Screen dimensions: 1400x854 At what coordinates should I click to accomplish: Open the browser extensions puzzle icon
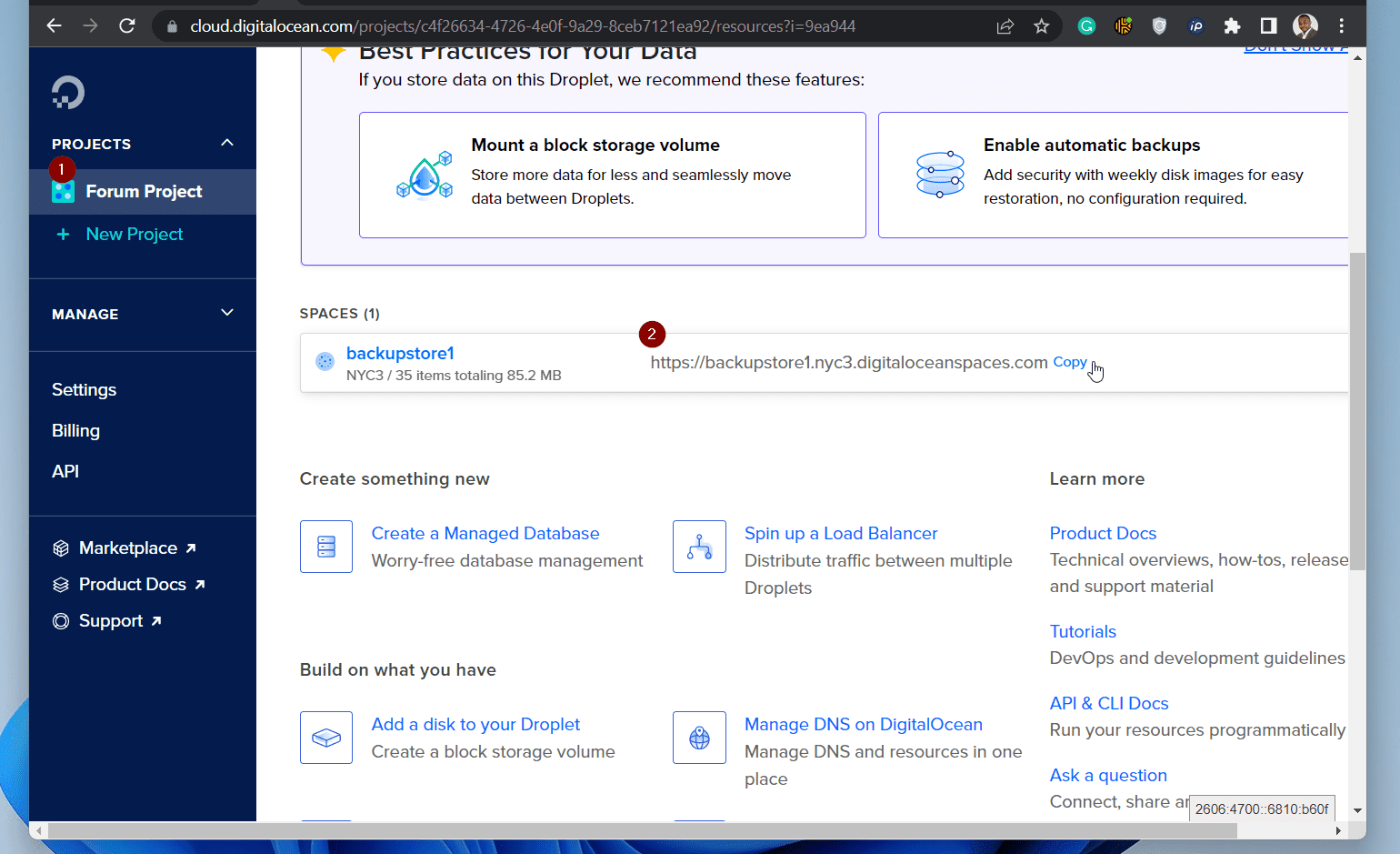[x=1232, y=26]
